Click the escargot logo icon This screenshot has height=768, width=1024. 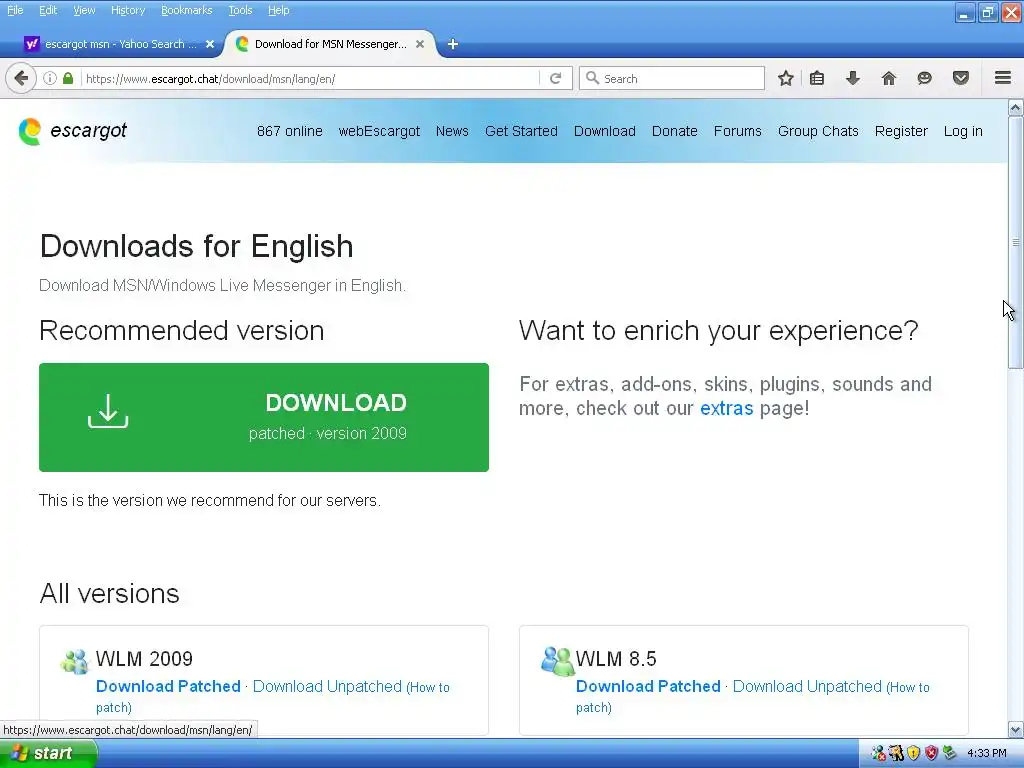pyautogui.click(x=30, y=131)
